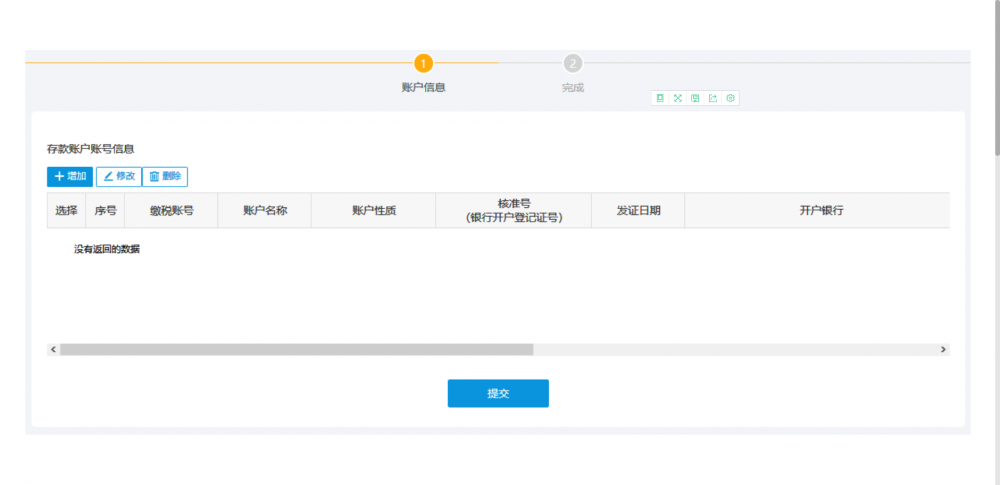Click the 增加 add button
The width and height of the screenshot is (1000, 485).
pyautogui.click(x=70, y=176)
